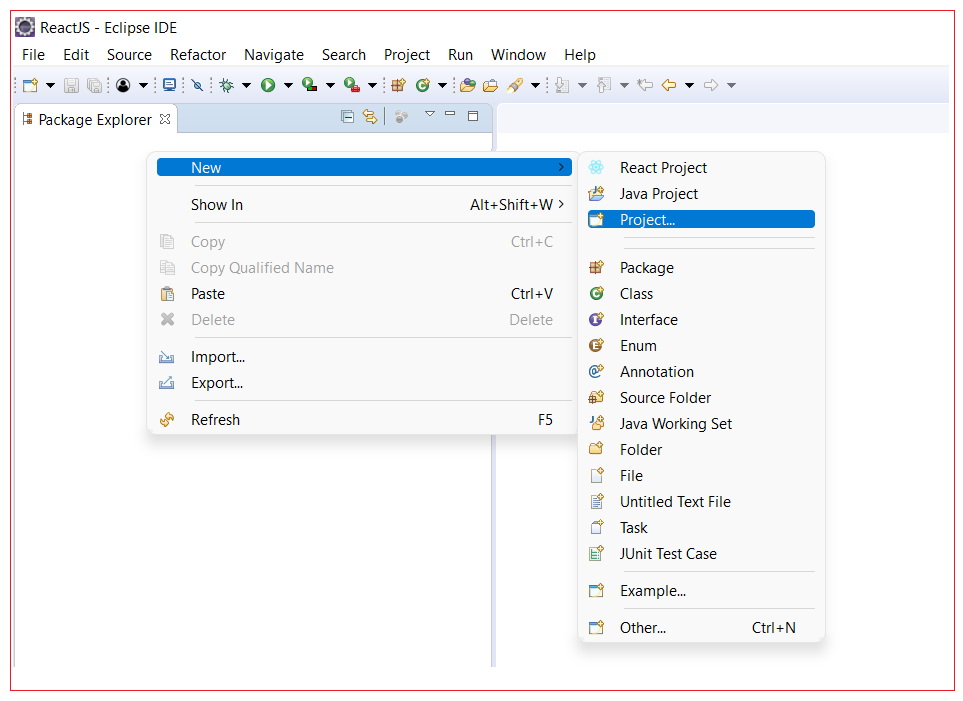Click the New Java Package toolbar icon
The width and height of the screenshot is (963, 701).
click(399, 85)
